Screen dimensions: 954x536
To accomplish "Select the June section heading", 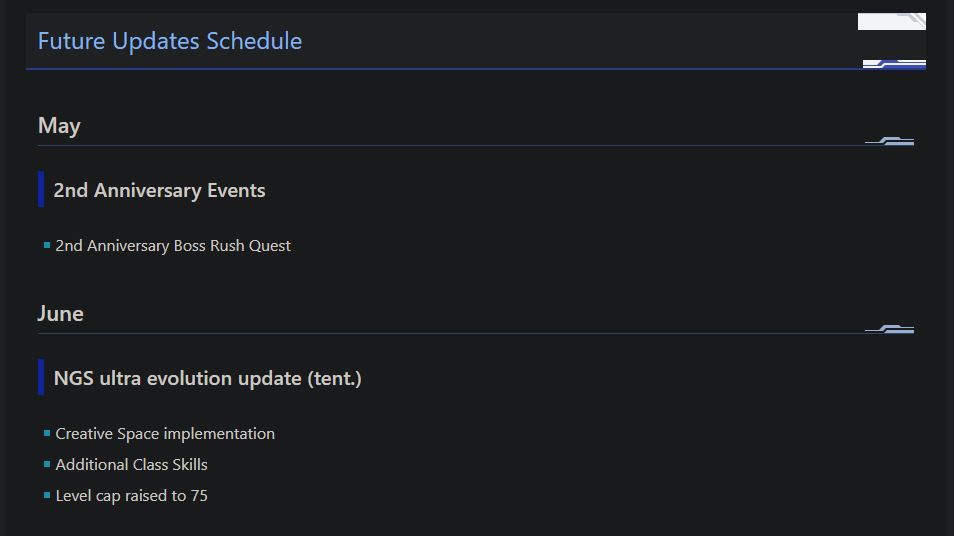I will 60,314.
